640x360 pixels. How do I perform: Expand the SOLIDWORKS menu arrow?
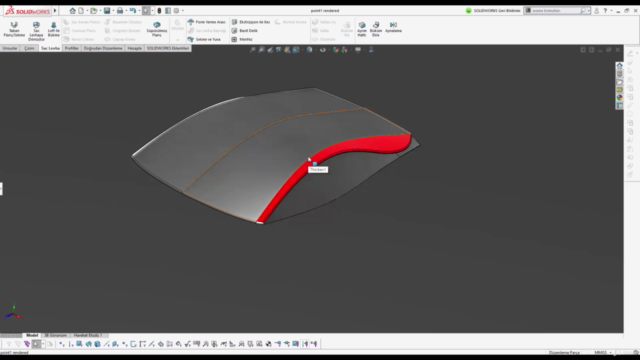55,11
